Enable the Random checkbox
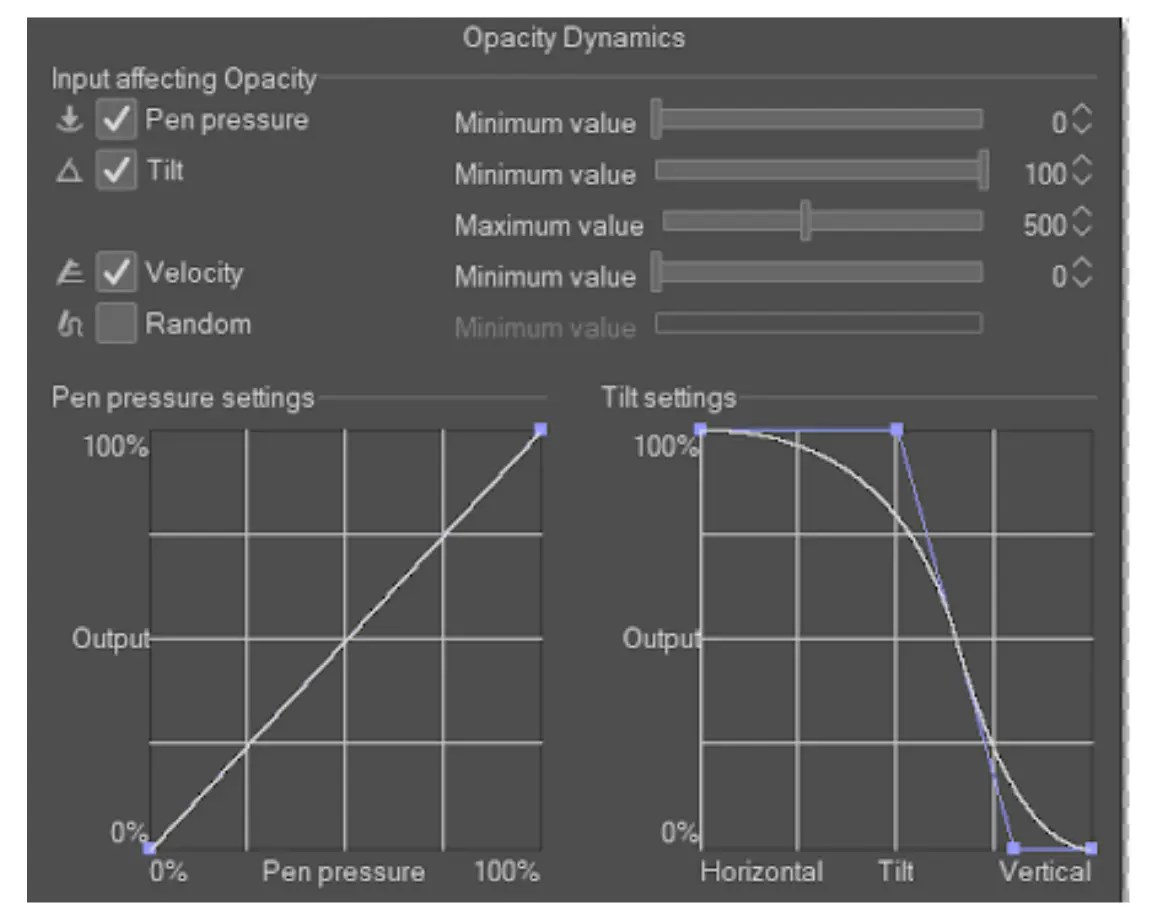Viewport: 1152px width, 916px height. click(116, 323)
